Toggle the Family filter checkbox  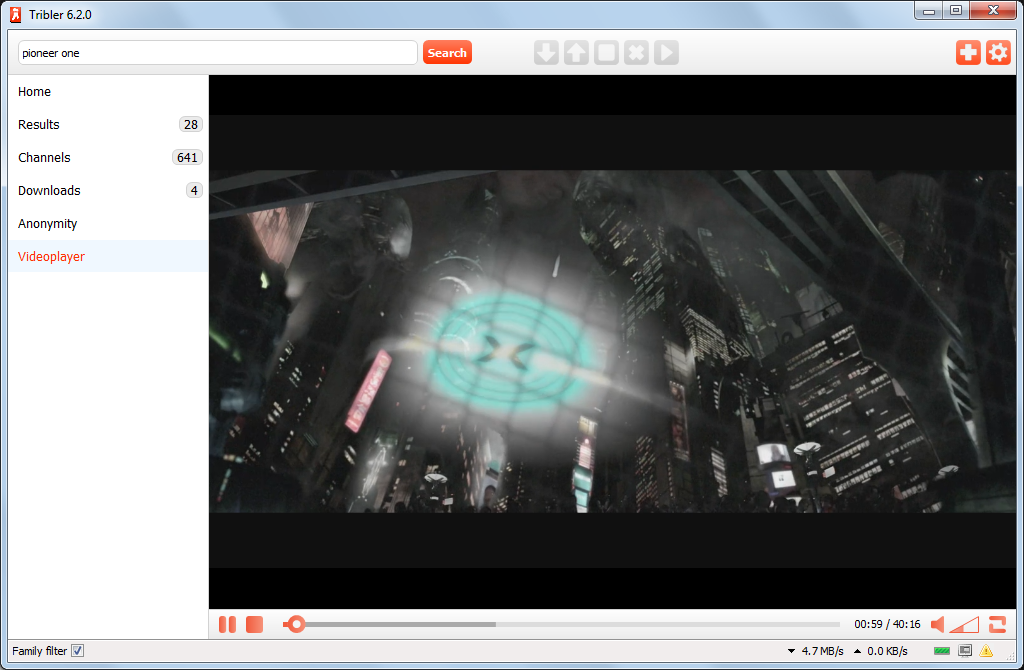click(x=78, y=650)
